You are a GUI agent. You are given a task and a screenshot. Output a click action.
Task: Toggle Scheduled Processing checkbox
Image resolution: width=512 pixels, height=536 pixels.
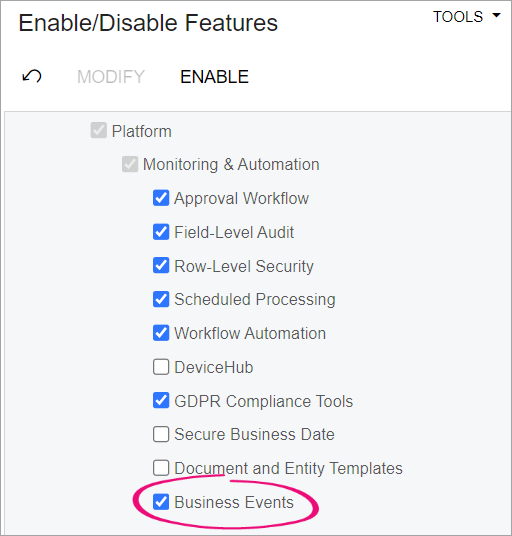point(161,299)
